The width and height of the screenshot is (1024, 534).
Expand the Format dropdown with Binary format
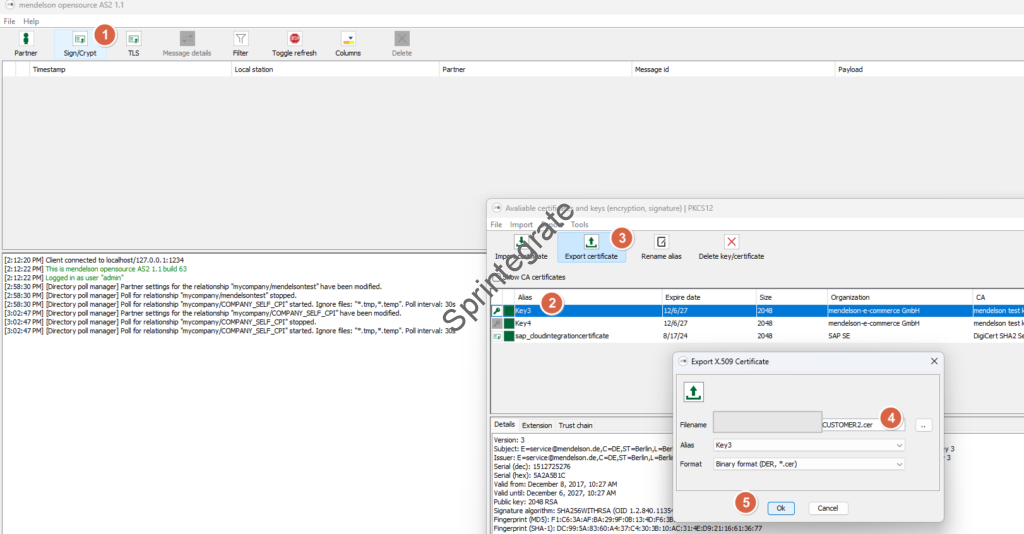pyautogui.click(x=809, y=464)
